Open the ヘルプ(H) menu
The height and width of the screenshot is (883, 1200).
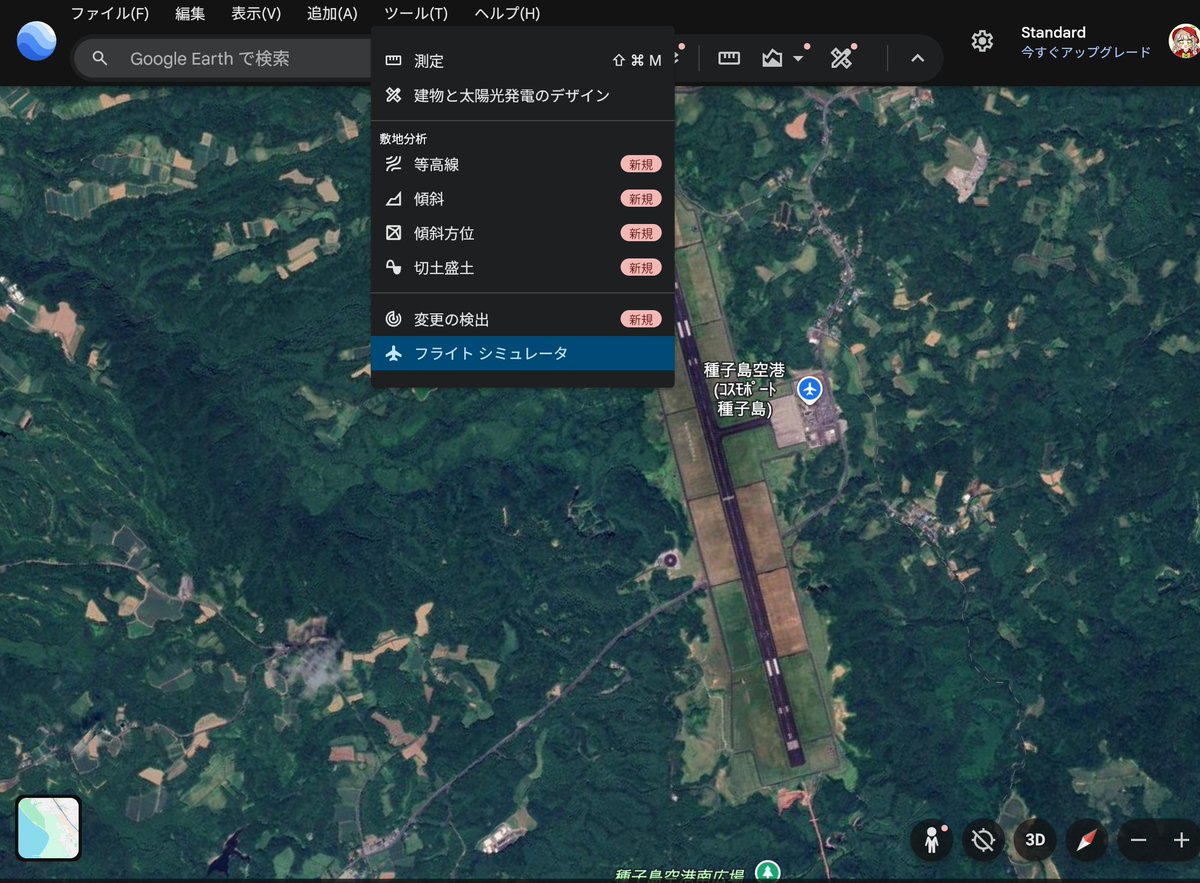point(507,13)
